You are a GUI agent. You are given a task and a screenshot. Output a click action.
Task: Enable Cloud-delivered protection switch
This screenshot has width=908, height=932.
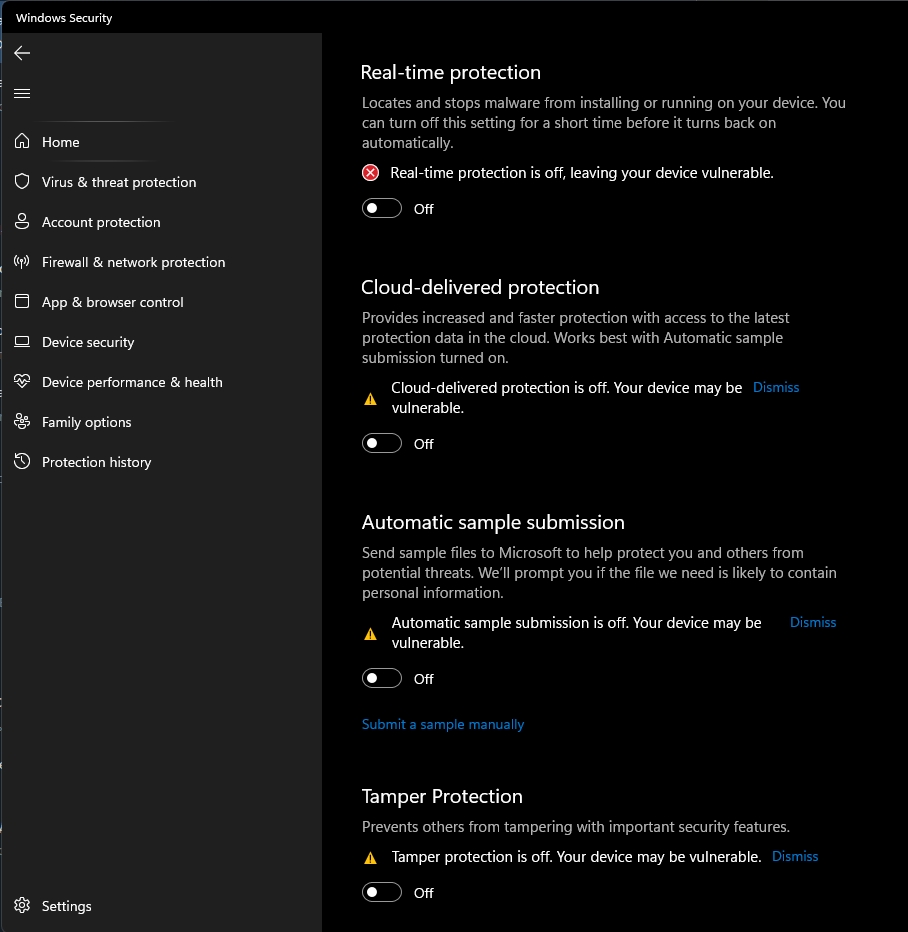pos(382,443)
